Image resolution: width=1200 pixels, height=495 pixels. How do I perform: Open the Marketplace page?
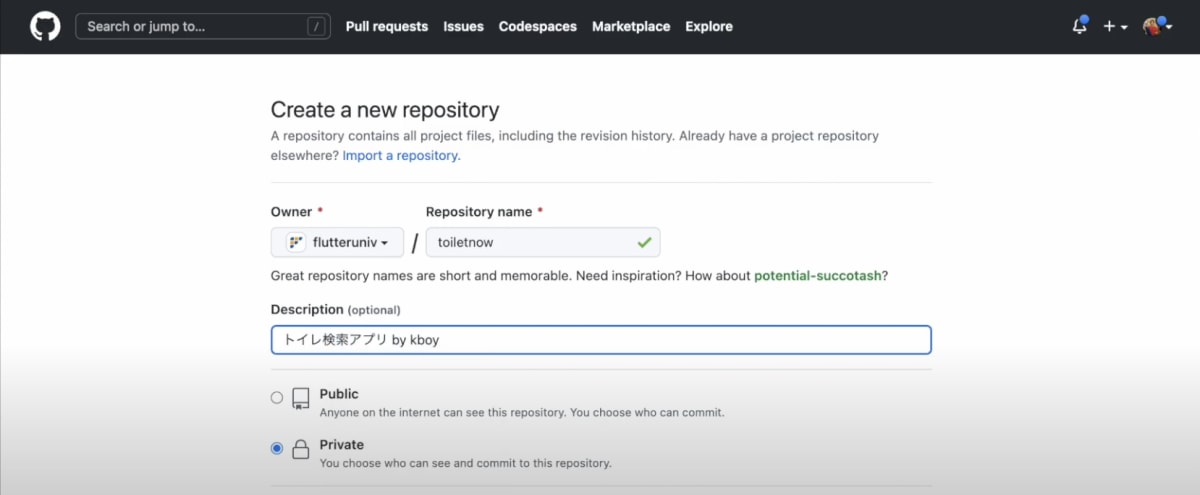[631, 27]
